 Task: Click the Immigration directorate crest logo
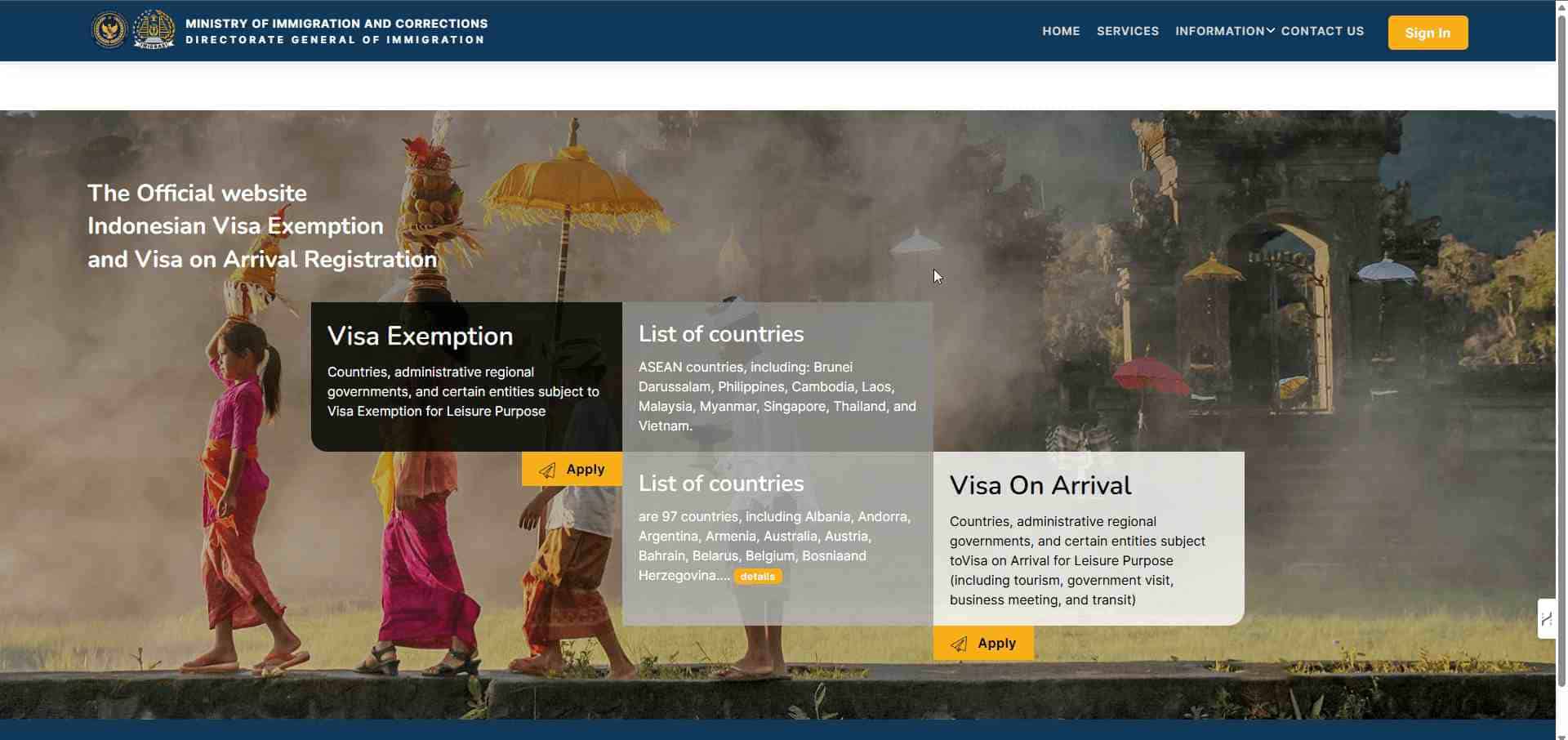point(154,30)
